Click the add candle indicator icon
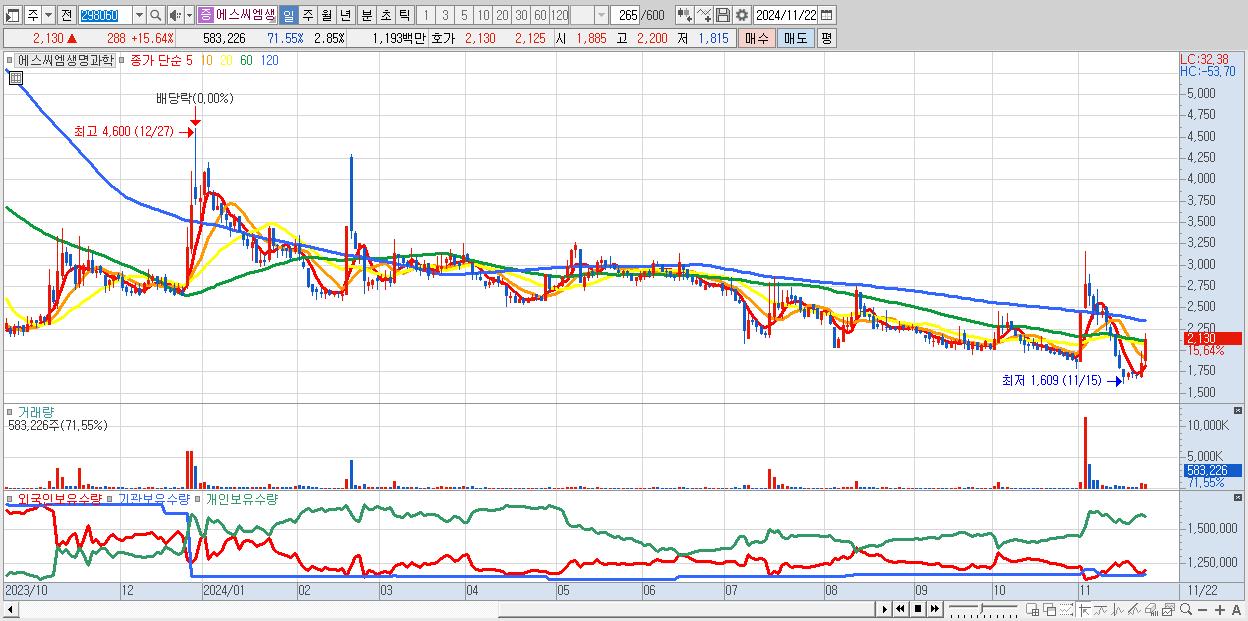1248x621 pixels. (684, 15)
